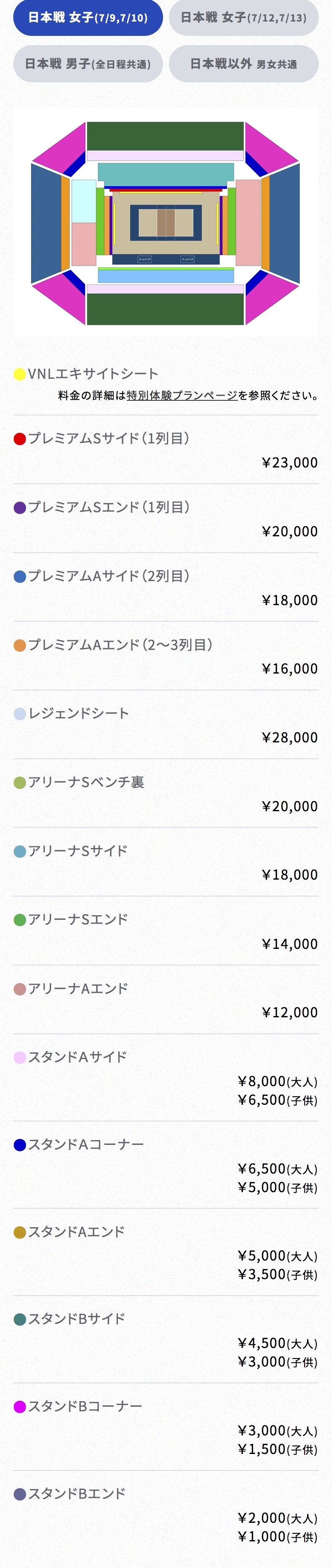Switch to 日本戦 女子(7/12,7/13) tab
This screenshot has height=1568, width=332.
click(244, 18)
